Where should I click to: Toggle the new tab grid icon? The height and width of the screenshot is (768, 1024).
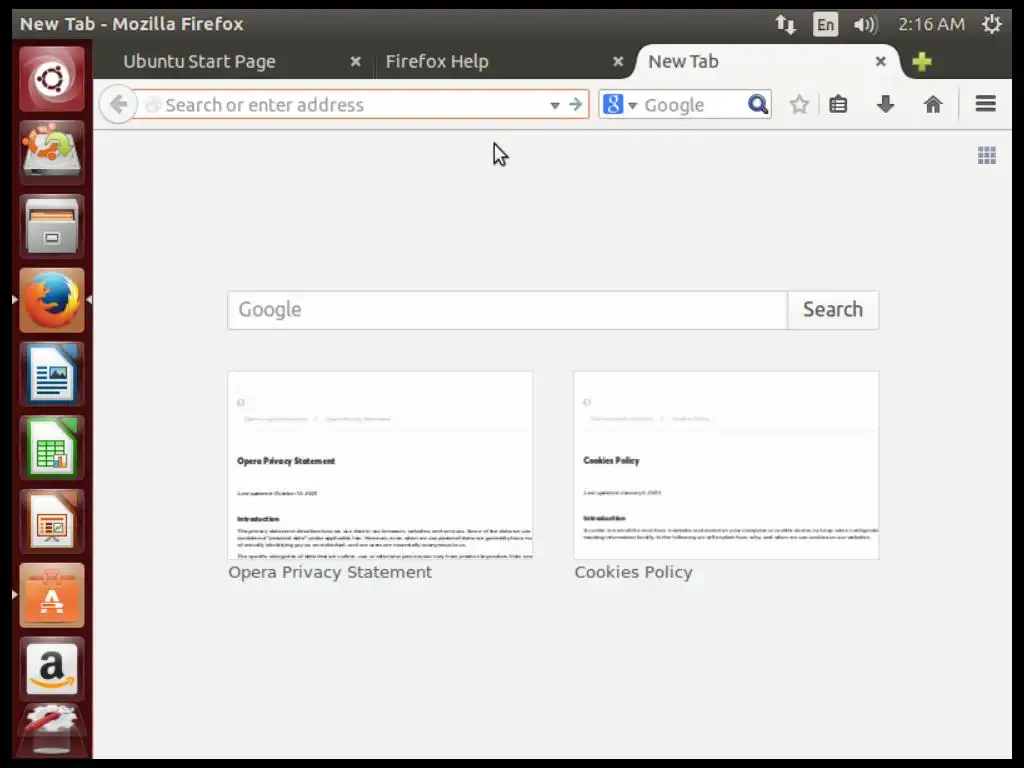pyautogui.click(x=987, y=155)
